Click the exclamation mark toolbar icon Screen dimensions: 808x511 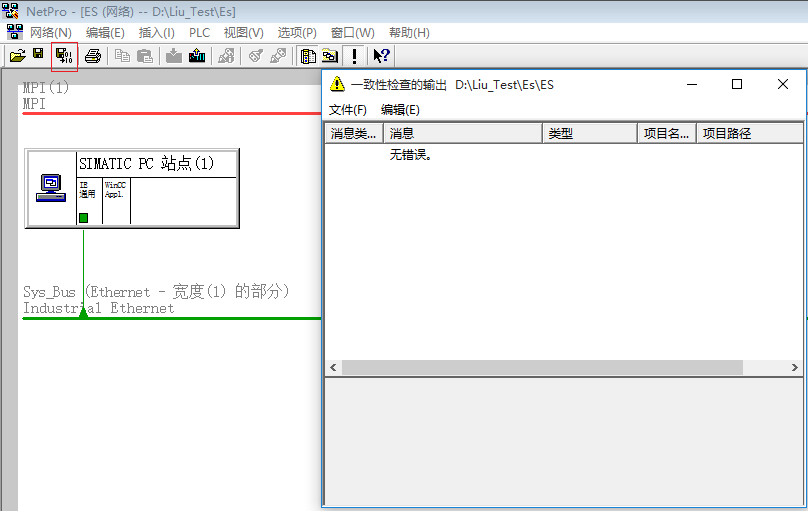click(x=354, y=56)
